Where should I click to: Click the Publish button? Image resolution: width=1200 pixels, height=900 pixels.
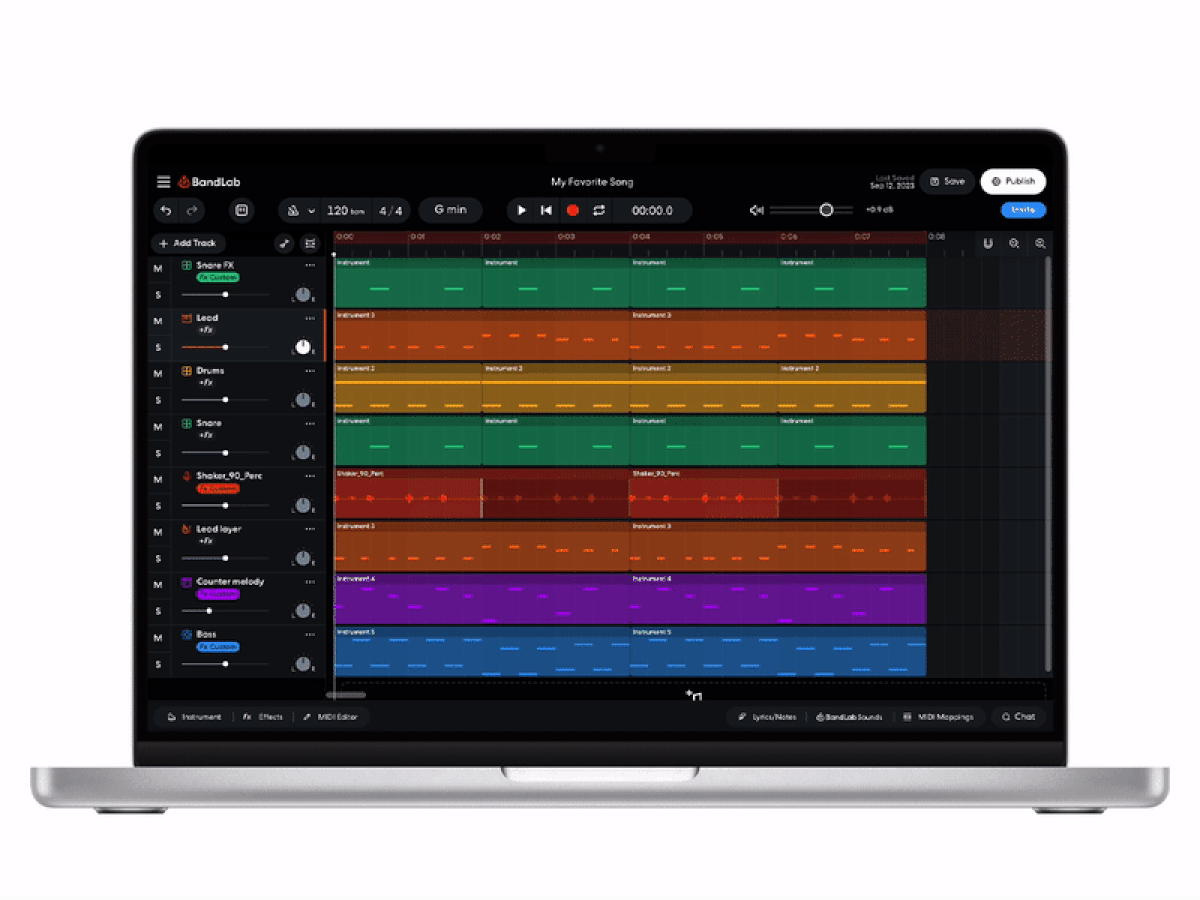1013,181
